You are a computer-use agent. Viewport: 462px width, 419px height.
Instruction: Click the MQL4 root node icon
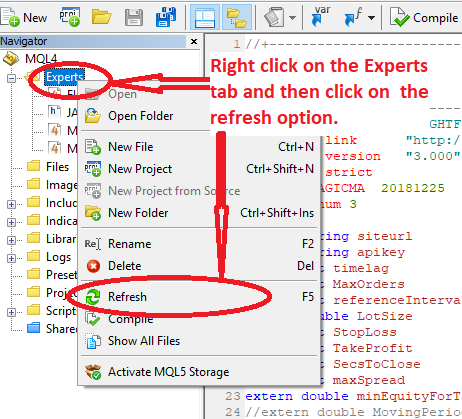pos(11,59)
